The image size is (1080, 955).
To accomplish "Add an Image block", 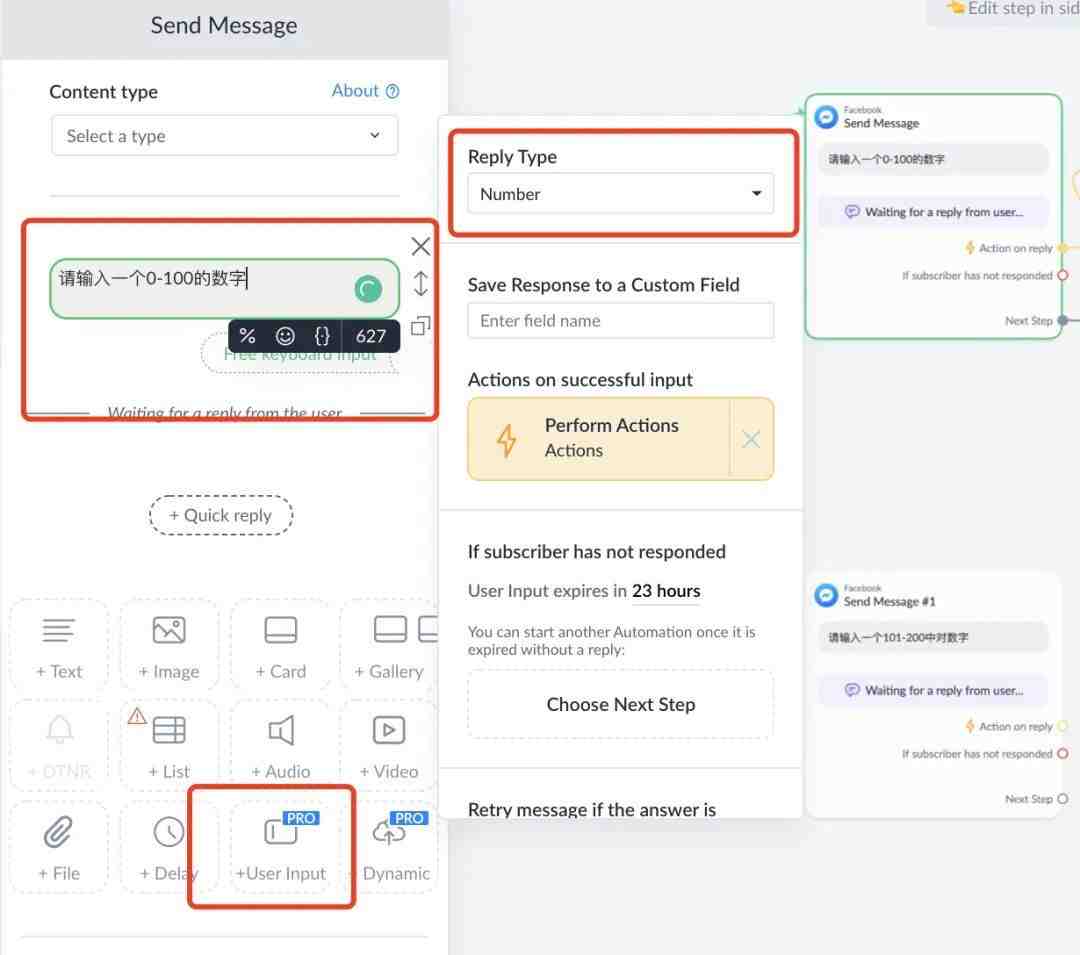I will [x=169, y=645].
